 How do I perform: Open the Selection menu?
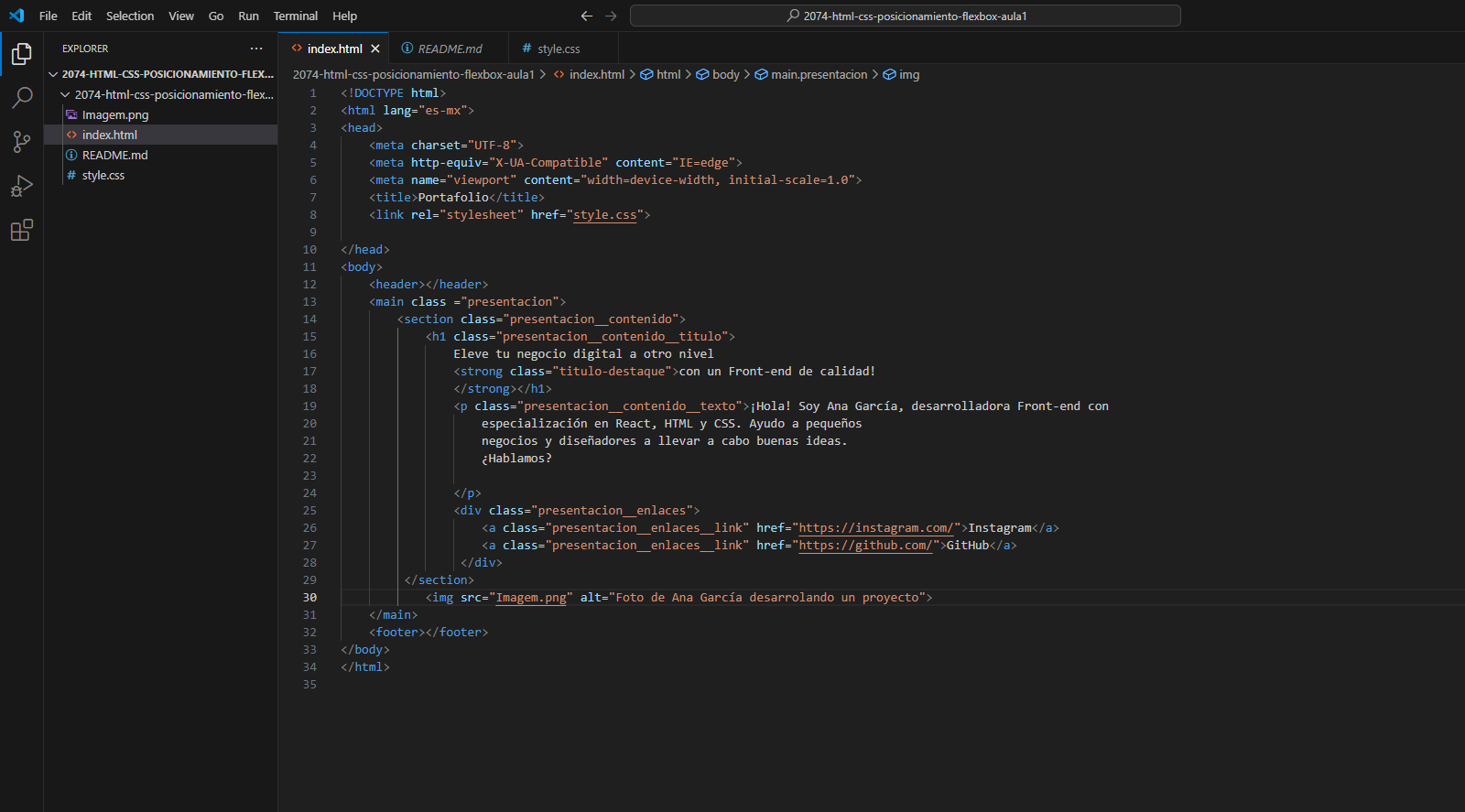[x=130, y=16]
